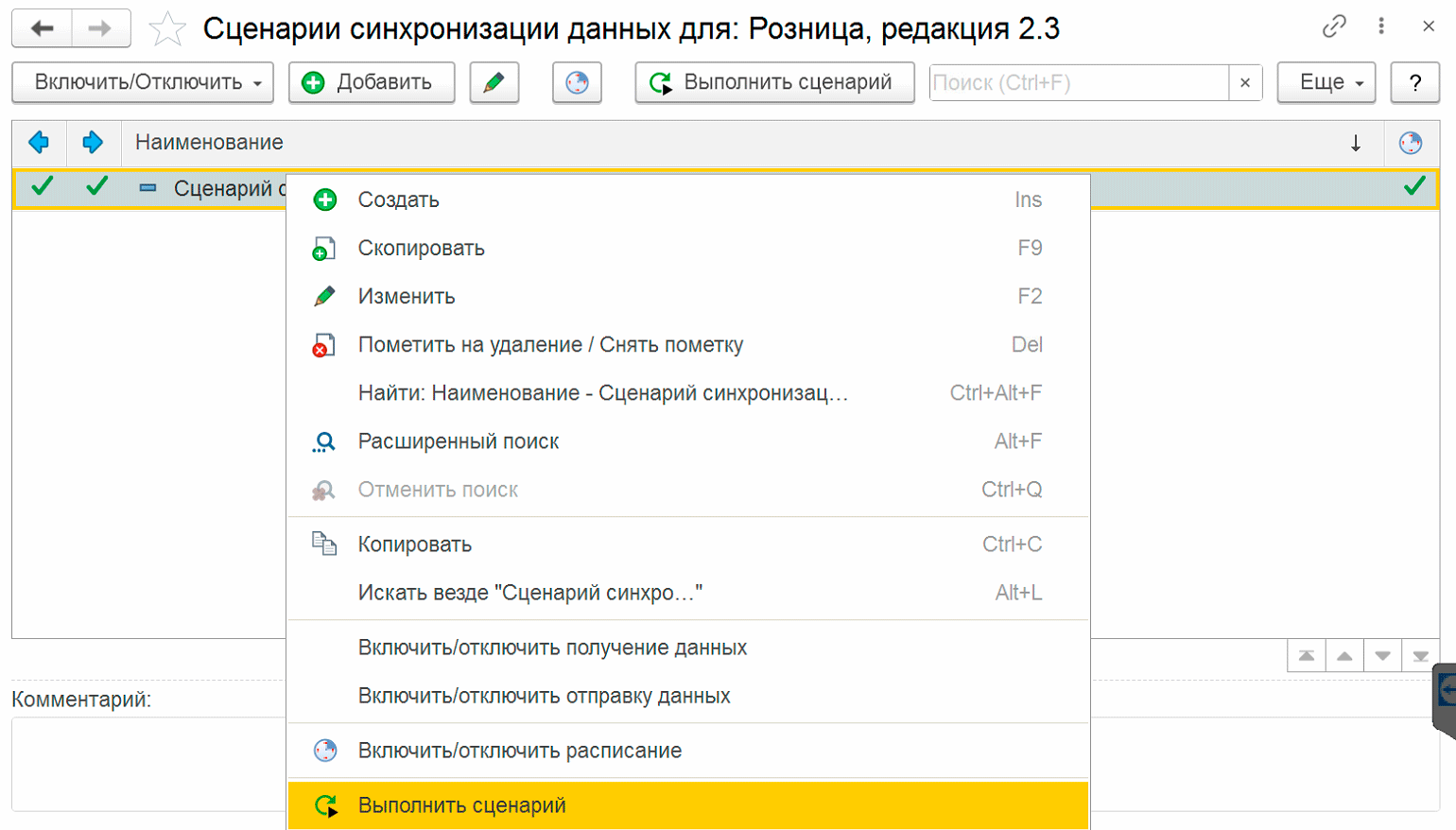Go back with the left arrow button
This screenshot has height=830, width=1456.
coord(42,28)
